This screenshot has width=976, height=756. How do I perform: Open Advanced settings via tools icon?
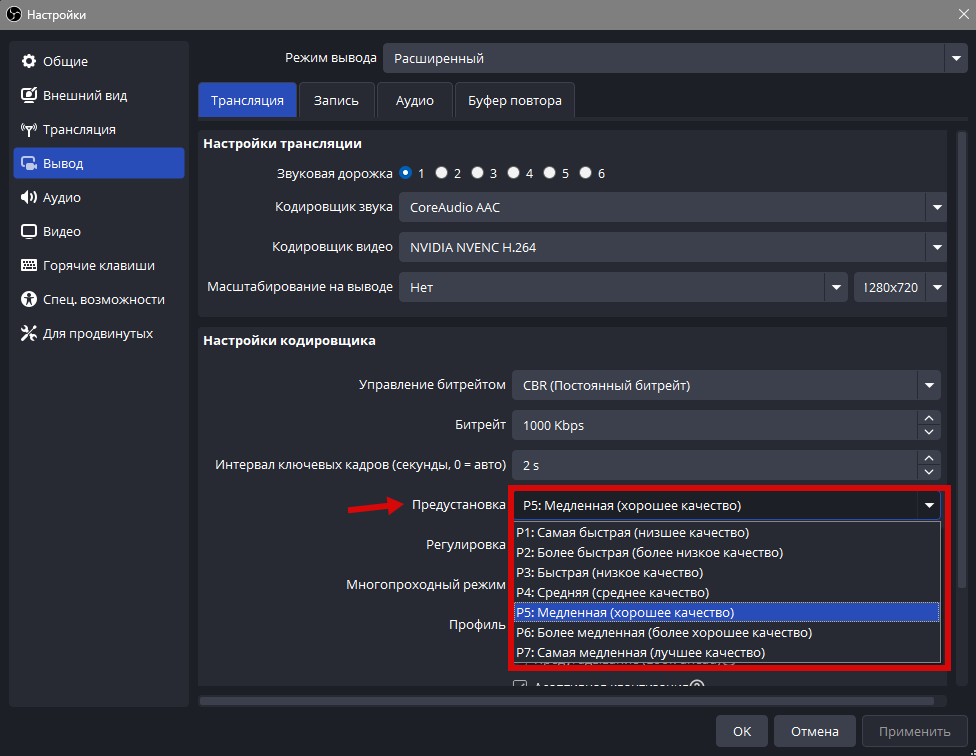[29, 334]
